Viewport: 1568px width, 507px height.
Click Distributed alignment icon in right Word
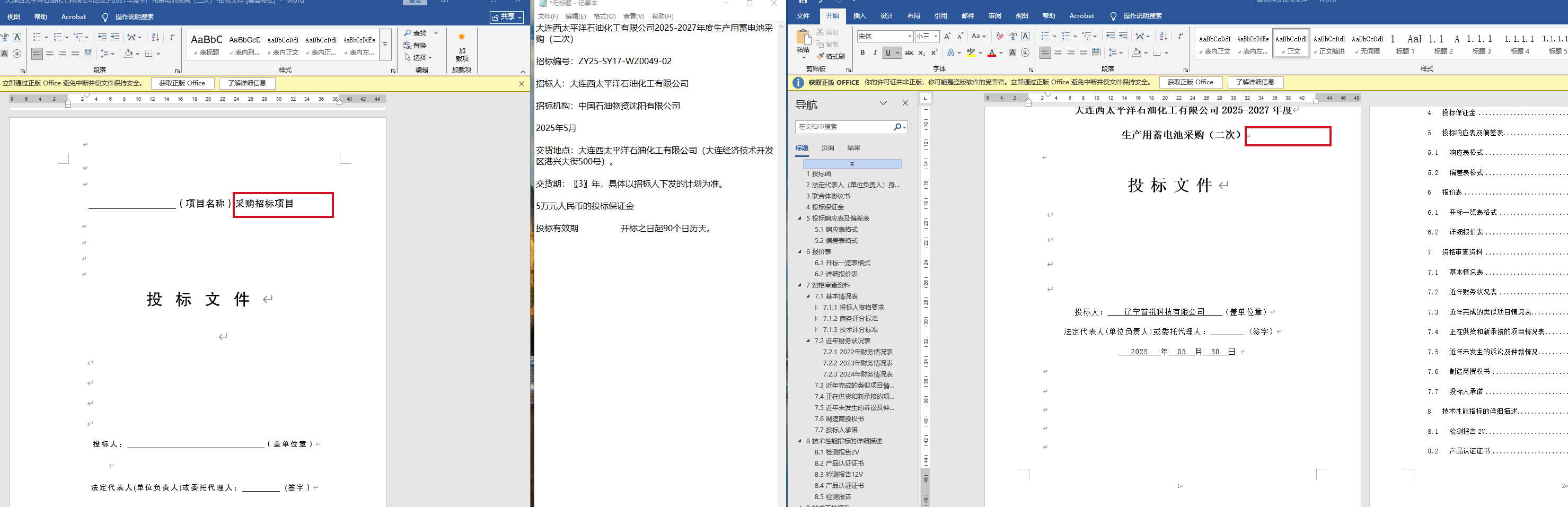tap(1096, 53)
